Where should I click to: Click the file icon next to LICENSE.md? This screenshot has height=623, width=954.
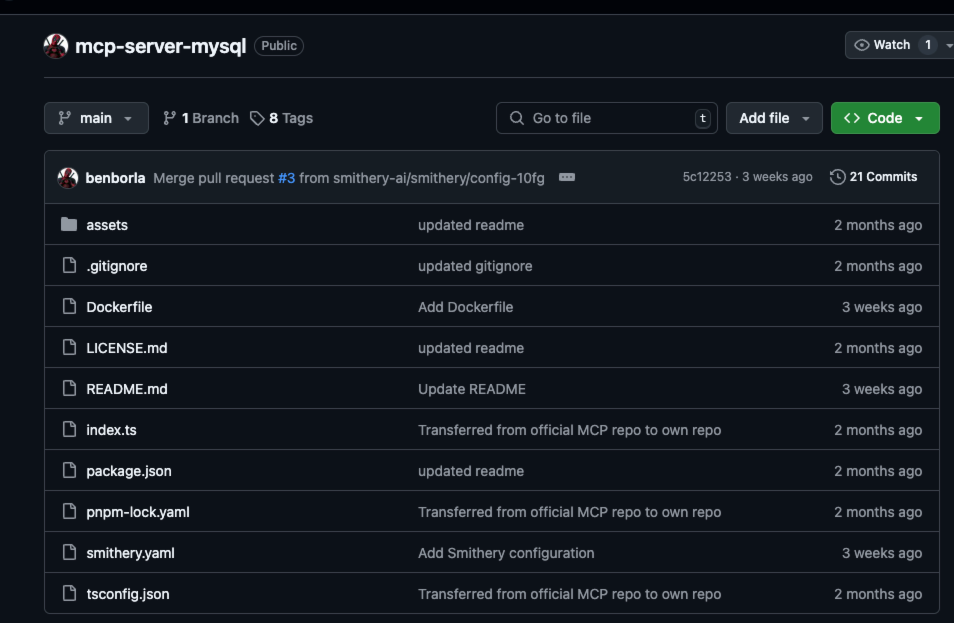(x=69, y=347)
